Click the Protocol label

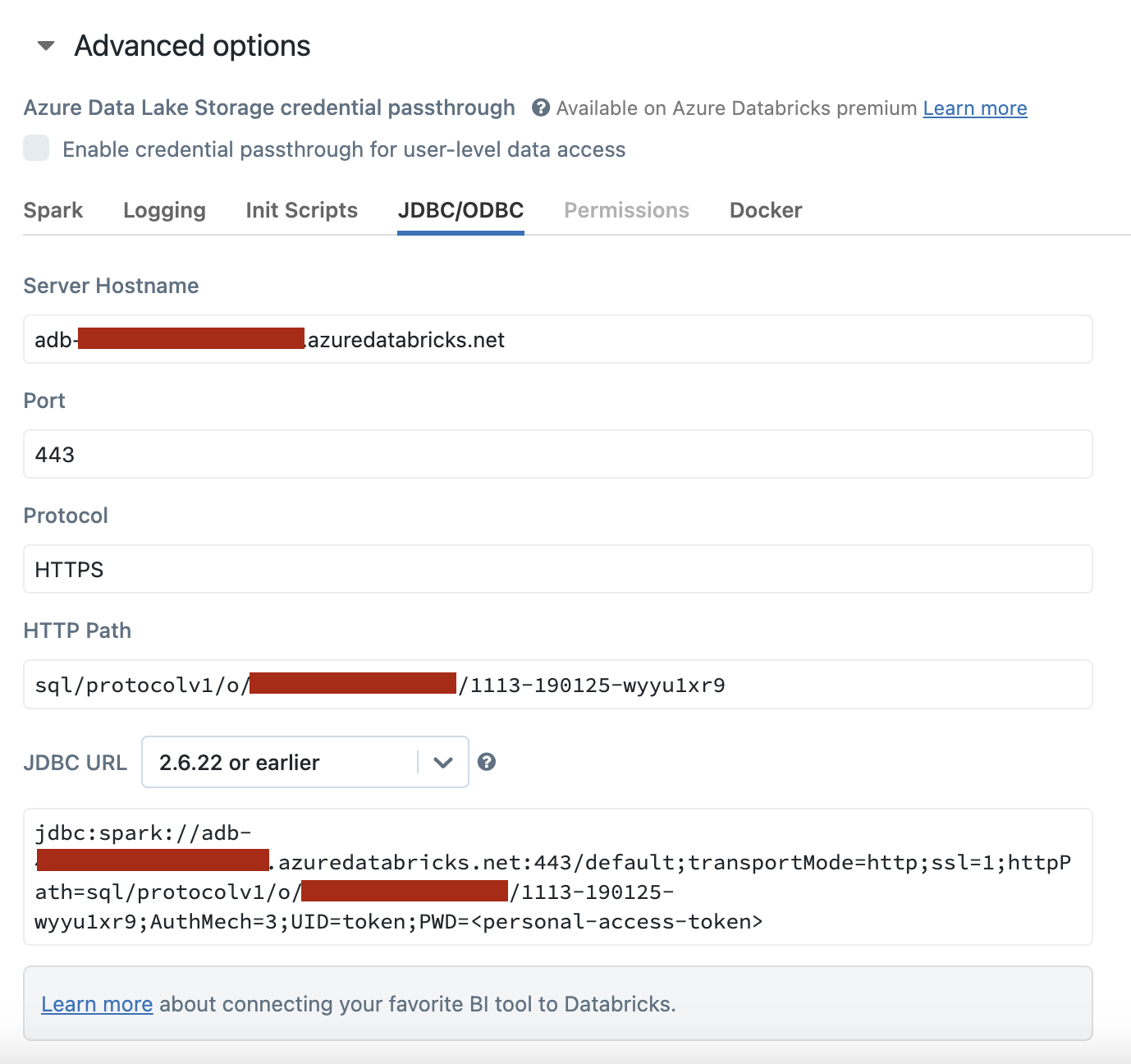(66, 516)
